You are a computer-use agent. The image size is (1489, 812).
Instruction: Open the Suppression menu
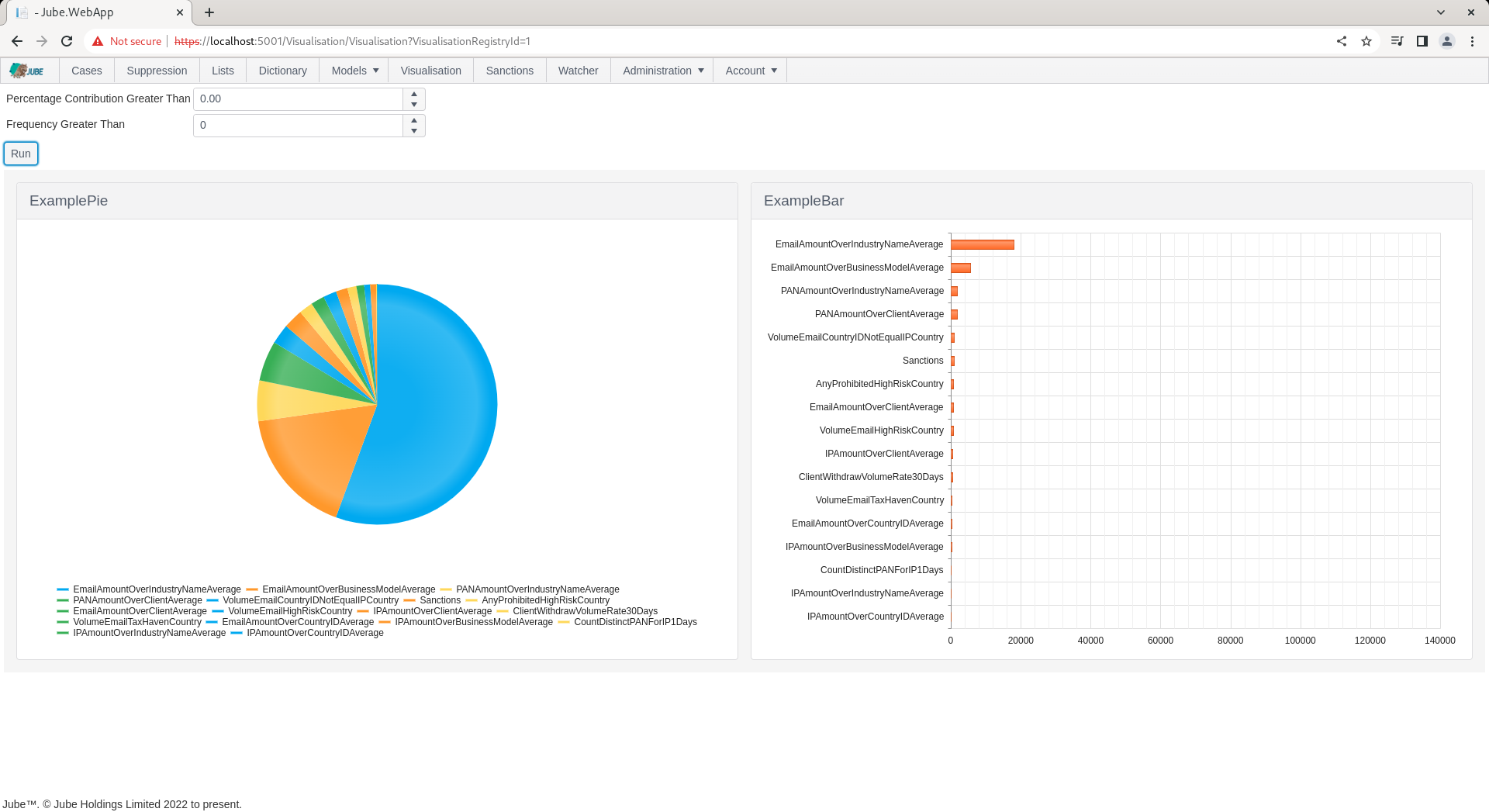tap(157, 71)
